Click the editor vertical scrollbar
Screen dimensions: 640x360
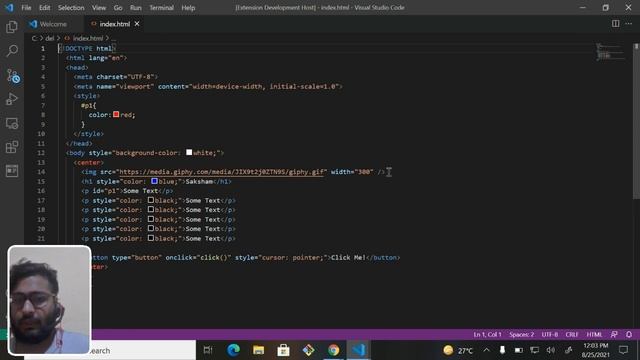636,122
